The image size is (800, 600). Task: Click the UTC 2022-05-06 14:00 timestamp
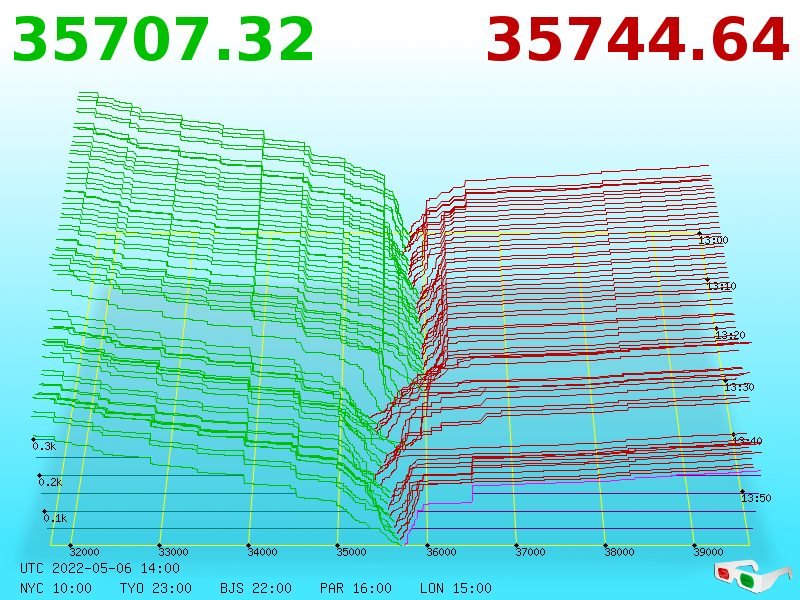100,568
